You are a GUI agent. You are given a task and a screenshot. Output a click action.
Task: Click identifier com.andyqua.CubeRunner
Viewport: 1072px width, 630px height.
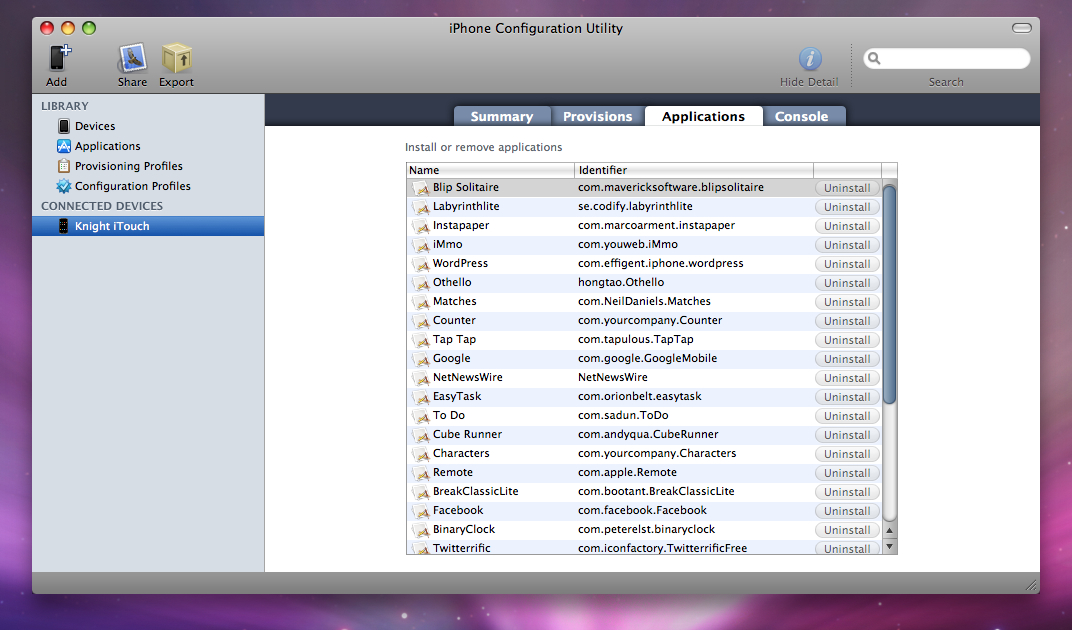tap(647, 435)
